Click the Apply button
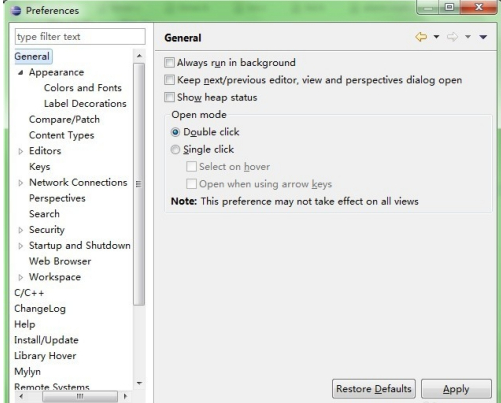Image resolution: width=501 pixels, height=403 pixels. coord(456,389)
